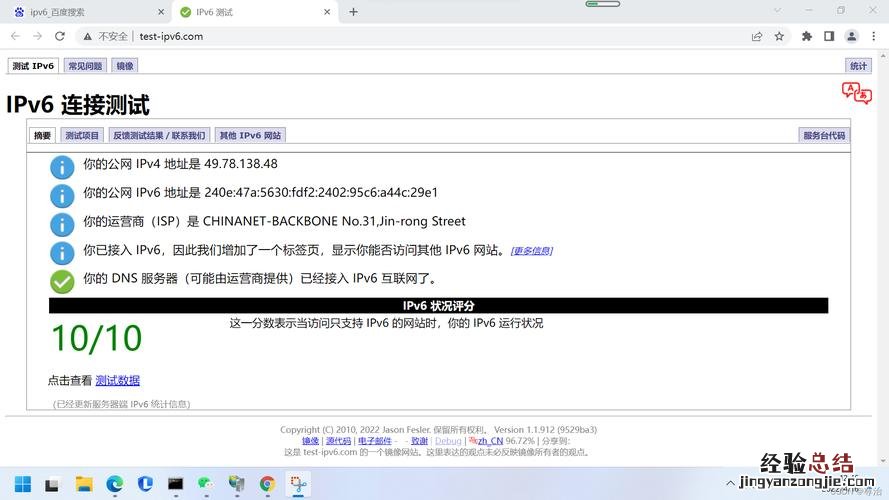Open the 服务台代码 tab
Screen dimensions: 889x500
pyautogui.click(x=824, y=135)
